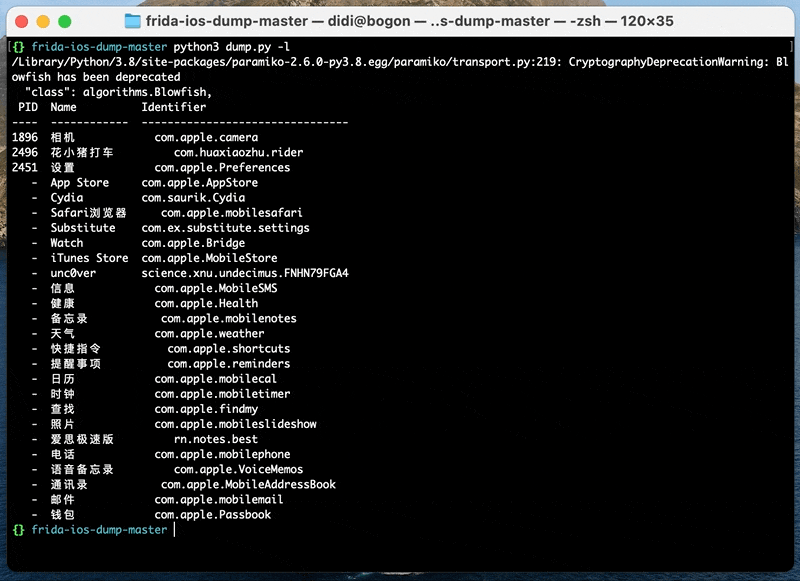Click the 'unc0ver' name entry

(73, 273)
